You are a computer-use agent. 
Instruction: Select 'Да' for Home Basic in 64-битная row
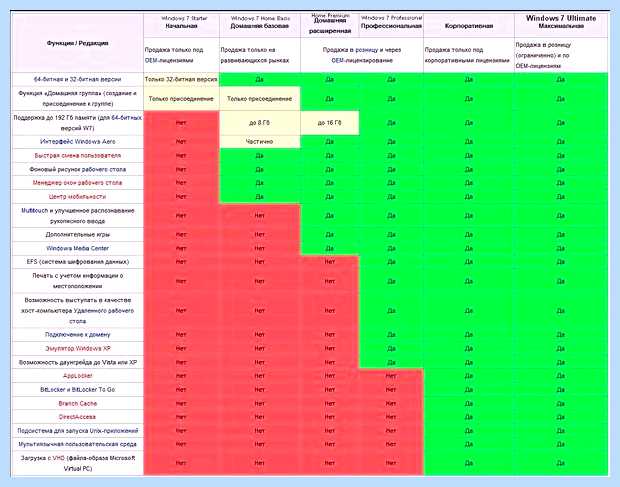tap(259, 79)
